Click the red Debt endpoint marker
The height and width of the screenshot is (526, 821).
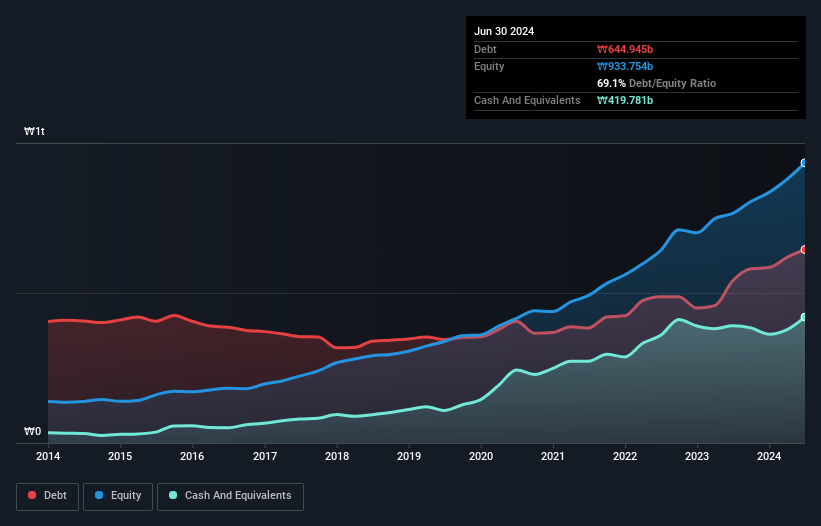click(804, 250)
